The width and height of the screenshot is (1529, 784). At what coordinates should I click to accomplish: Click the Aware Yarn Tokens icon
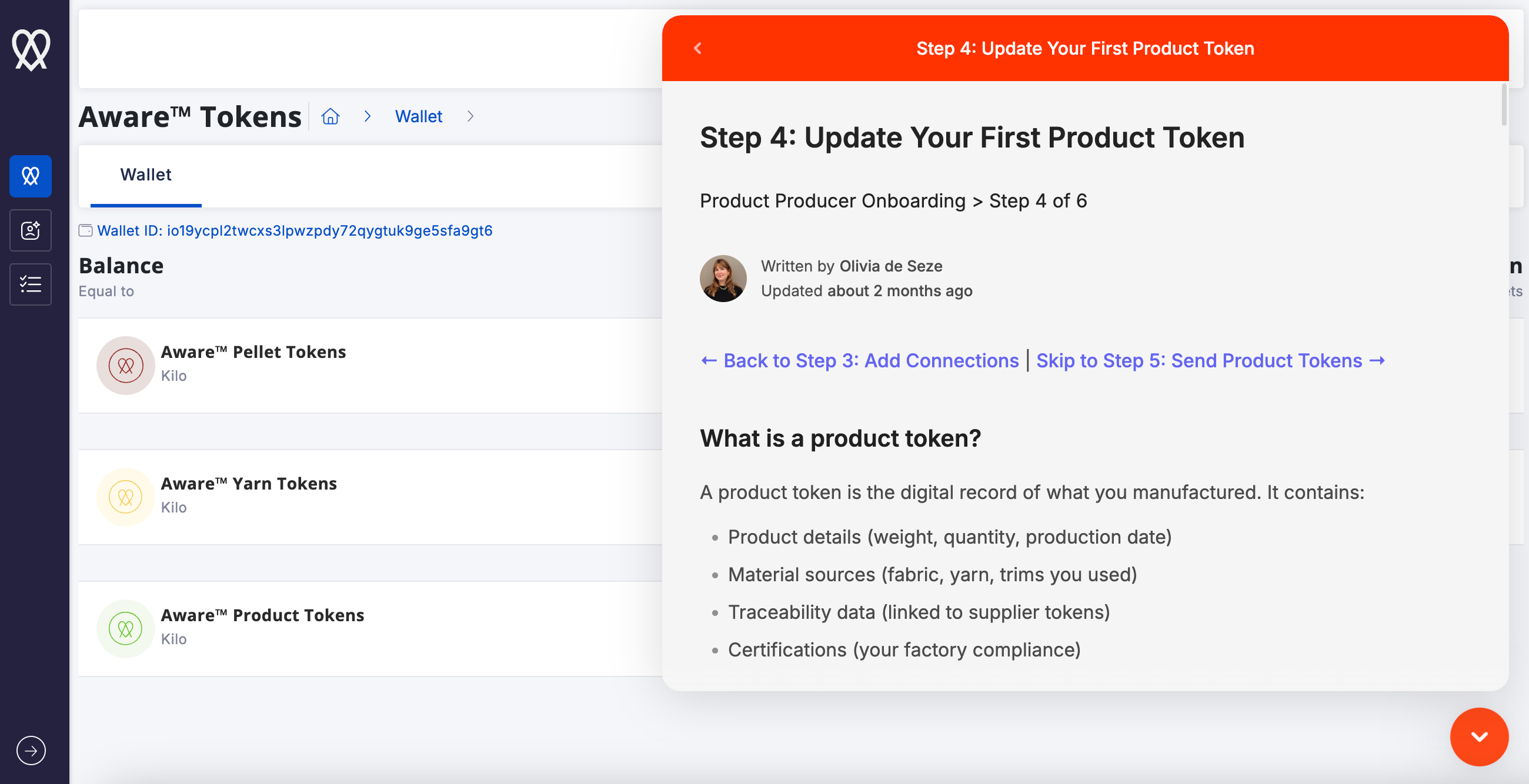tap(126, 497)
